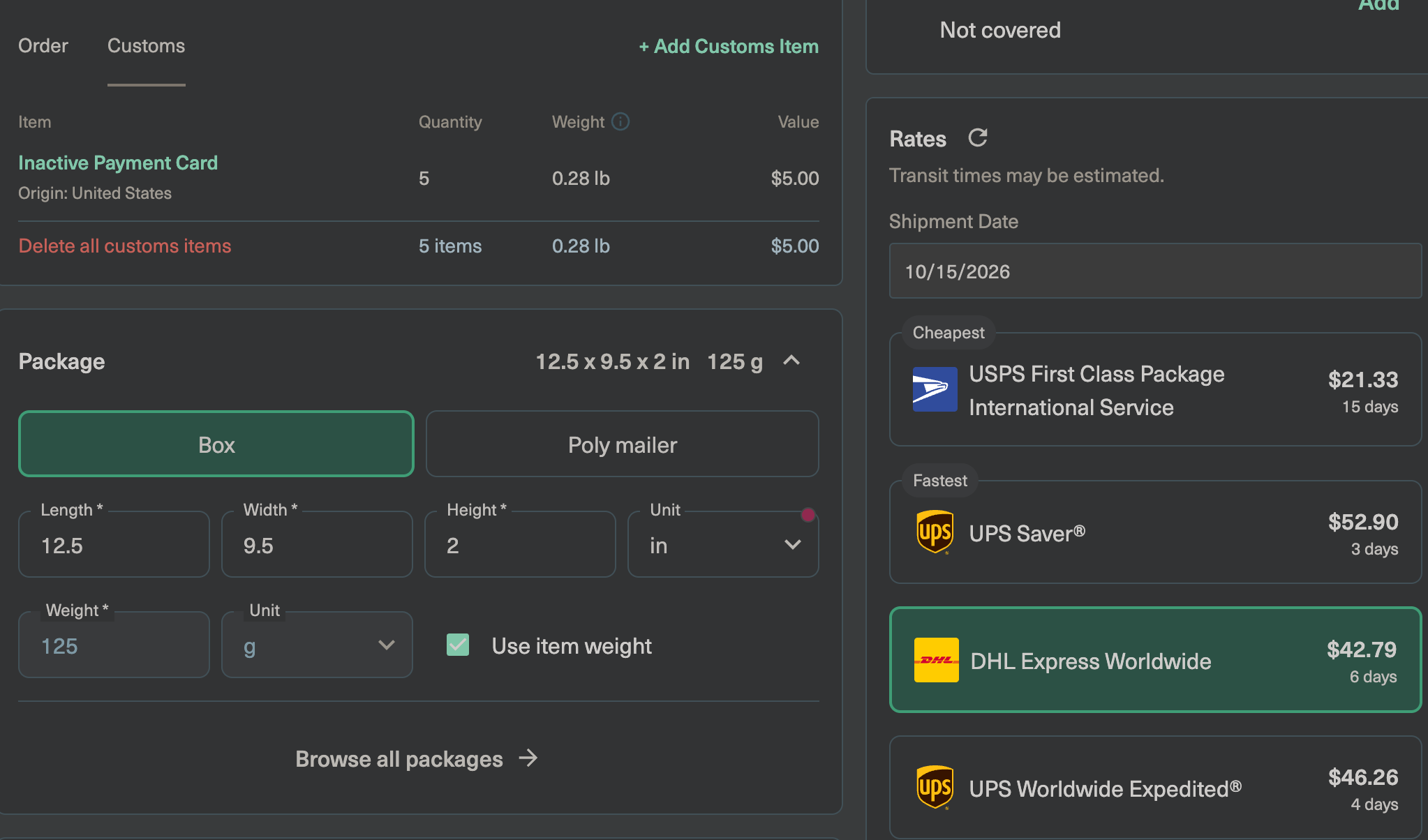Add a new customs item
The width and height of the screenshot is (1428, 840).
[729, 47]
